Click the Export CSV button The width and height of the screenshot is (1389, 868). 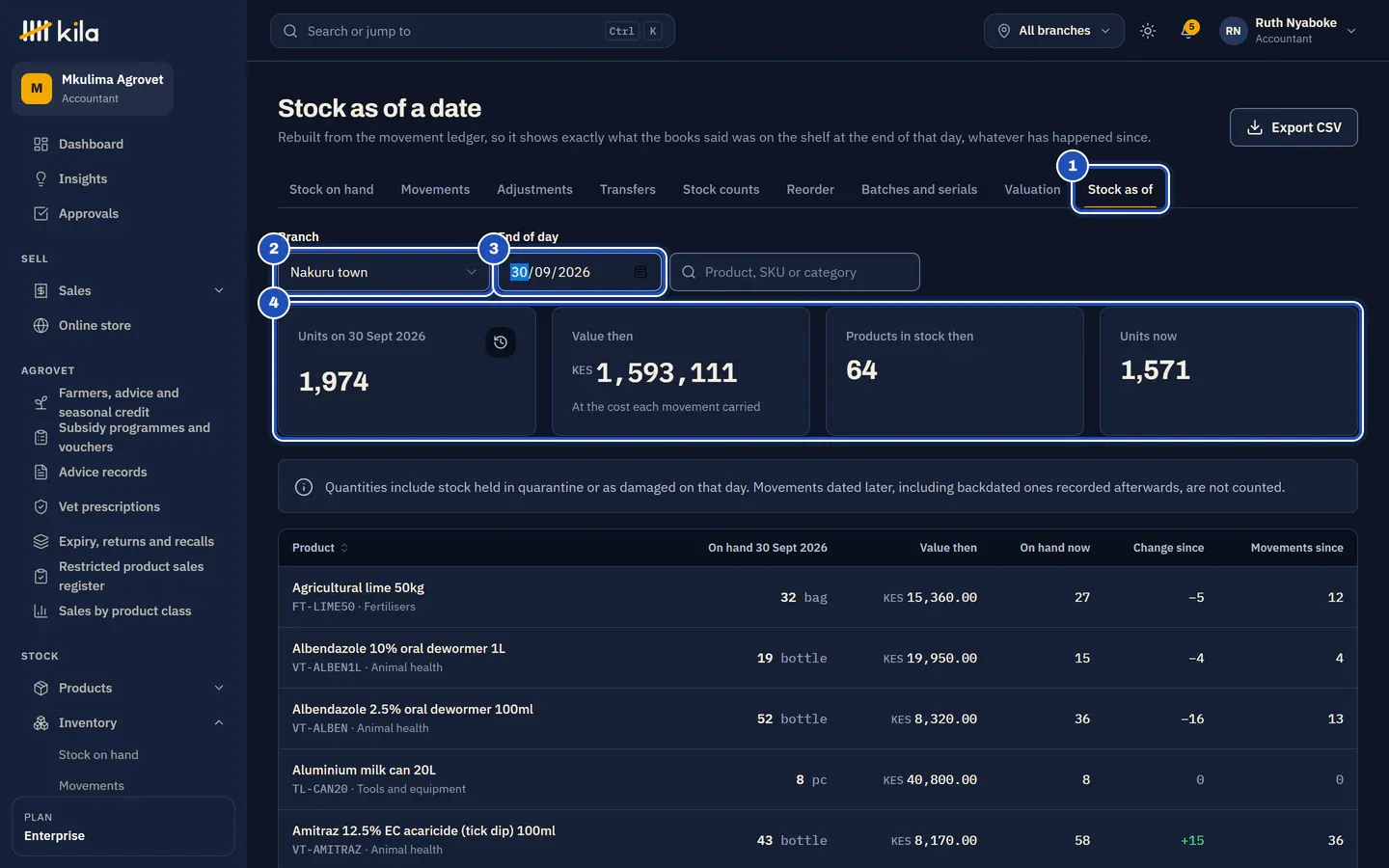click(1294, 127)
